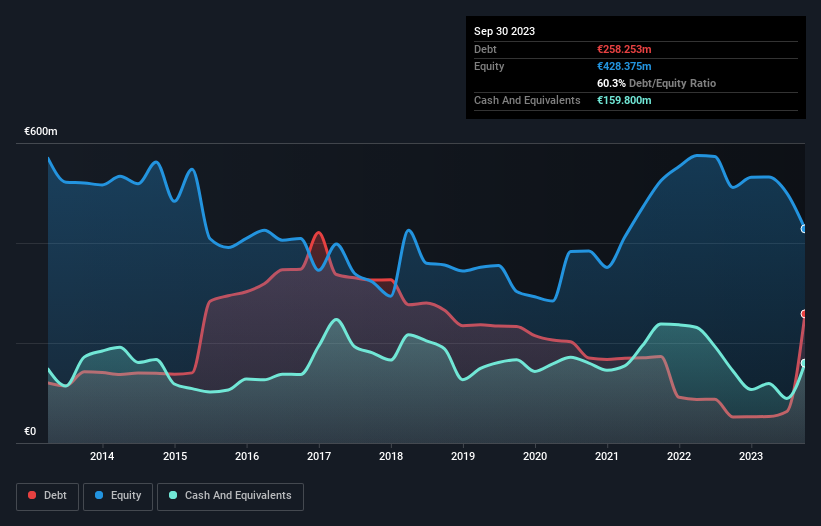This screenshot has height=526, width=821.
Task: Click the teal Cash legend dot
Action: [173, 495]
